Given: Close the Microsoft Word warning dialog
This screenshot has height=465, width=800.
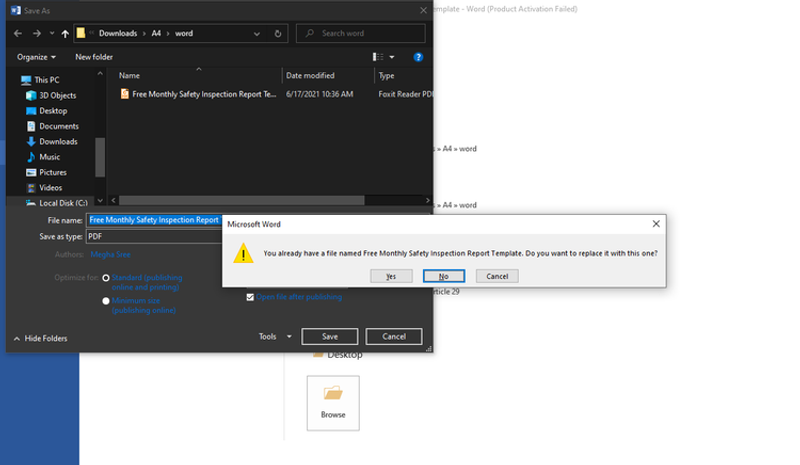Looking at the screenshot, I should (656, 224).
